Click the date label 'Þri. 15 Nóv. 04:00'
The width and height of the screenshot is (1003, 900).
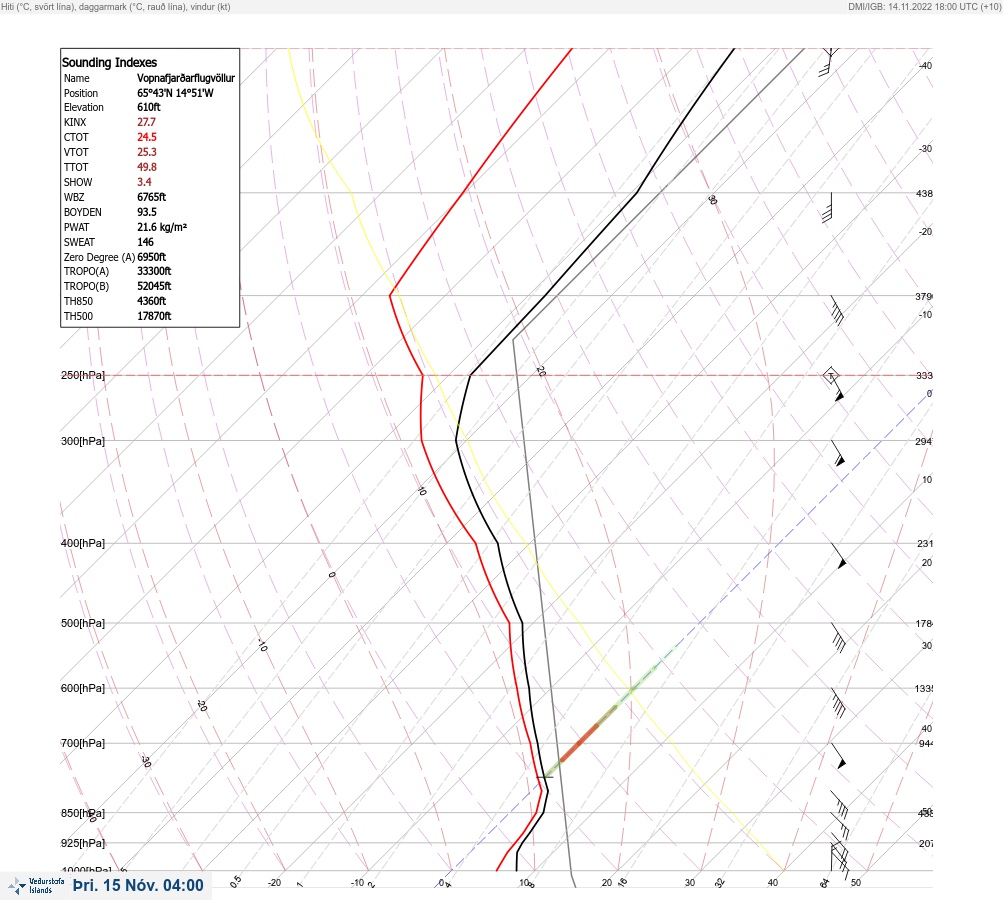click(138, 885)
